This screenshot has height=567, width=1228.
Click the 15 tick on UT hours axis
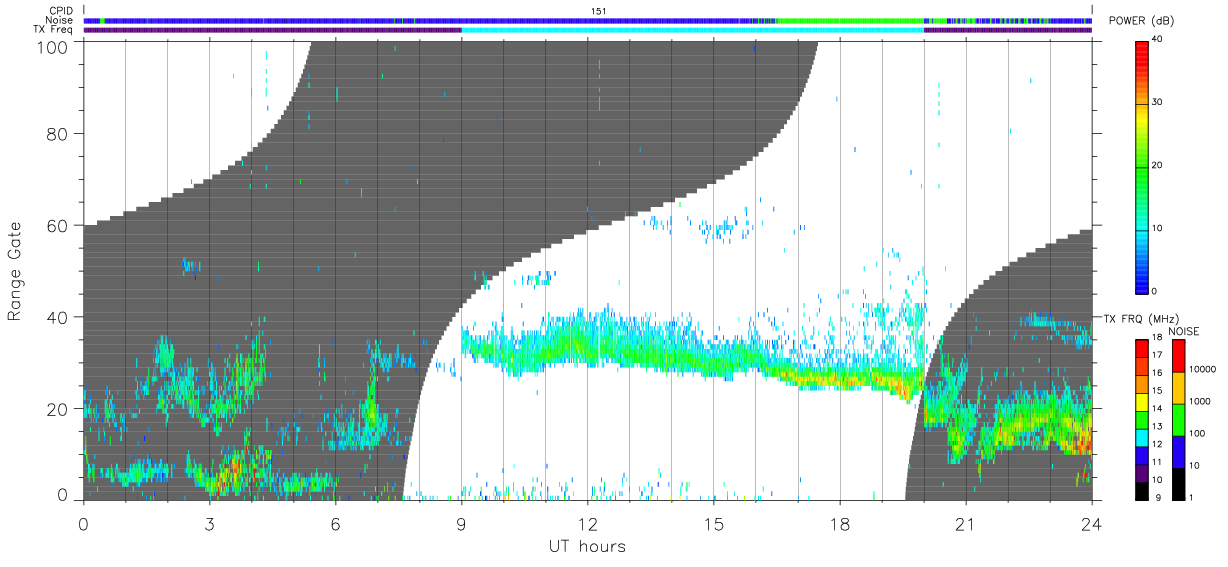(713, 524)
